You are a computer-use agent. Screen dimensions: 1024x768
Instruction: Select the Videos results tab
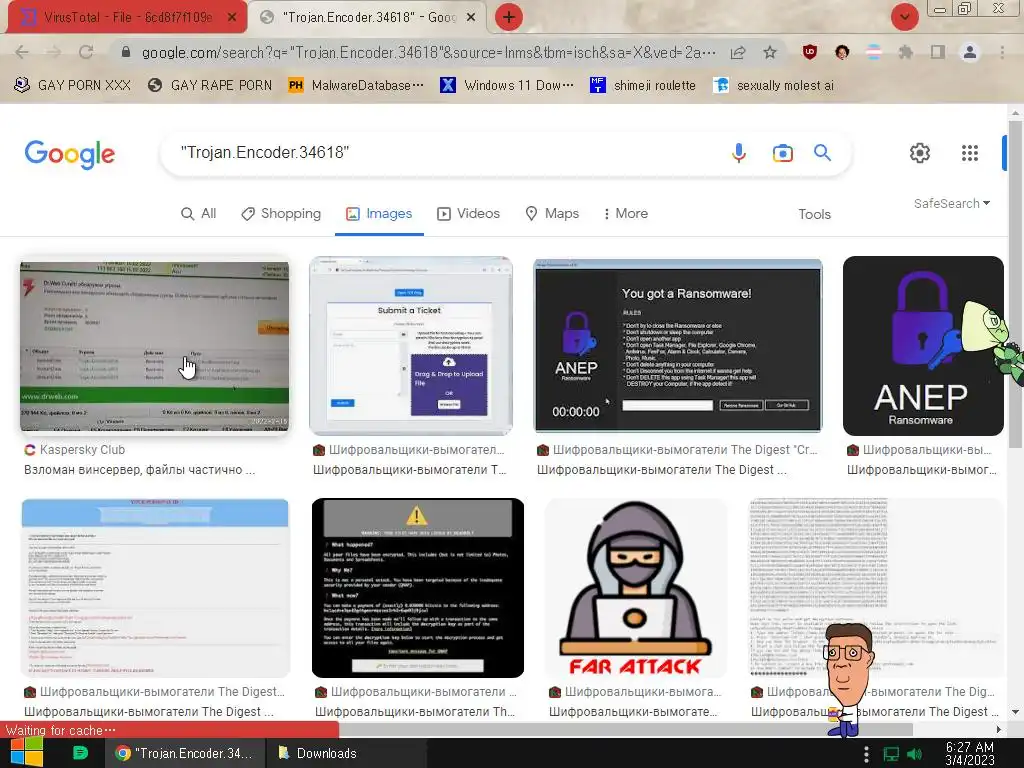468,214
